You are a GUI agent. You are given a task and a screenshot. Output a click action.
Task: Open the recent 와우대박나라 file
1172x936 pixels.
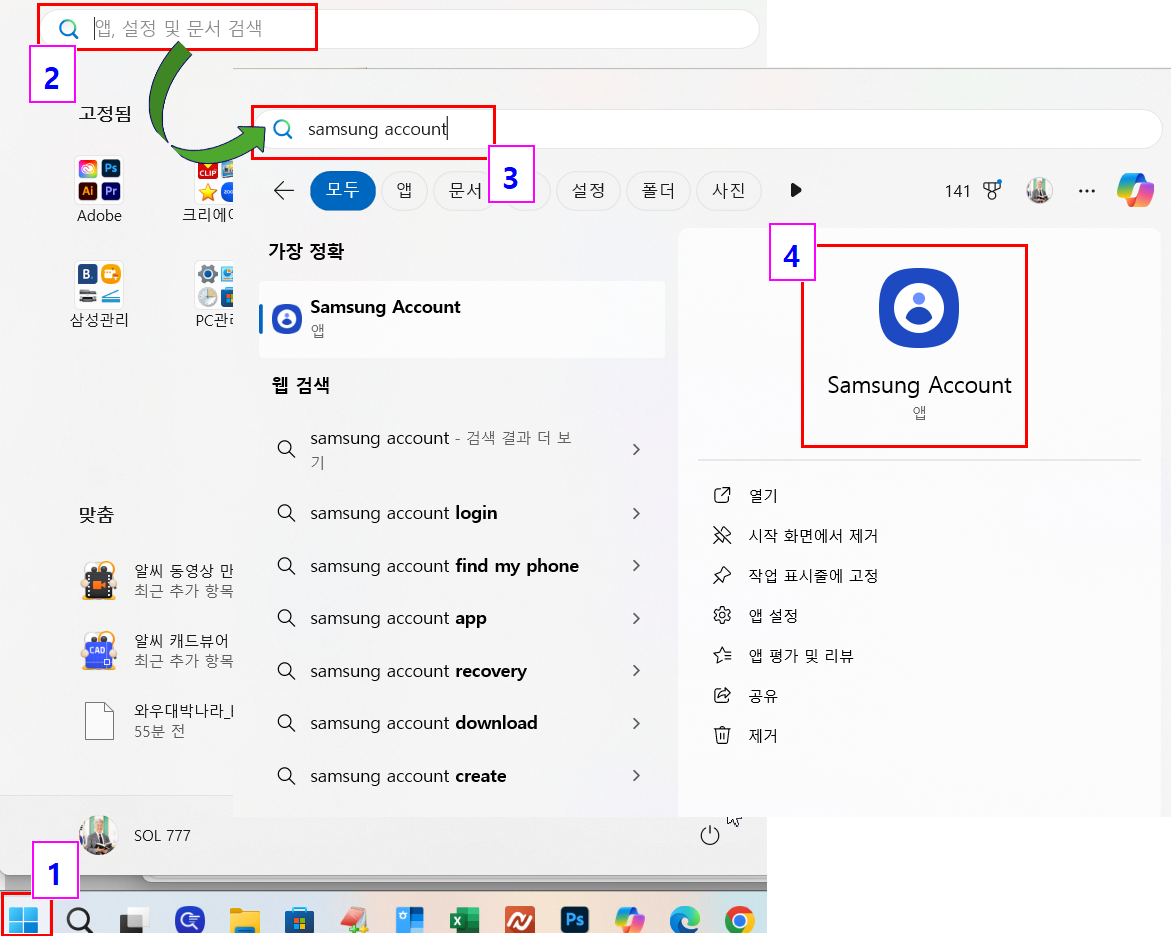[157, 721]
